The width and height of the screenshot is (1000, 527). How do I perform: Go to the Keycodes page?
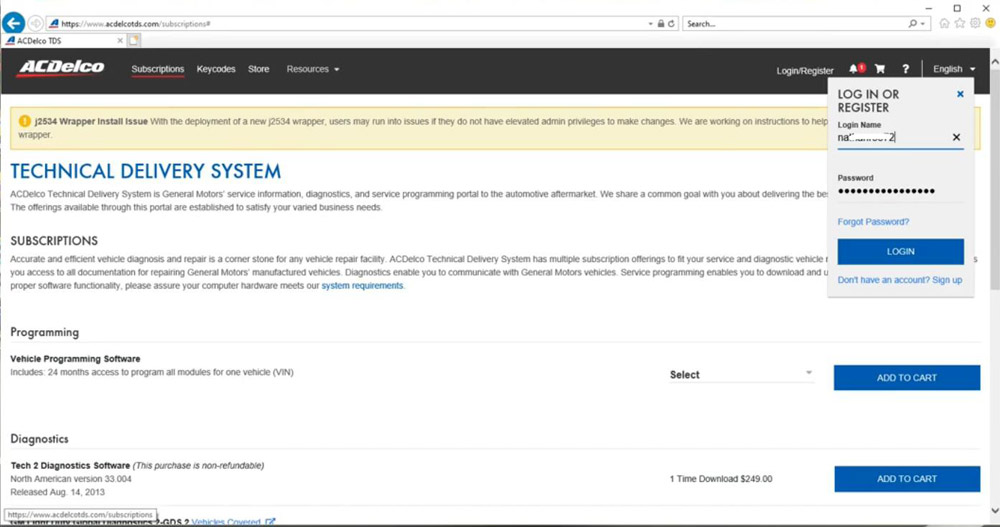[216, 70]
